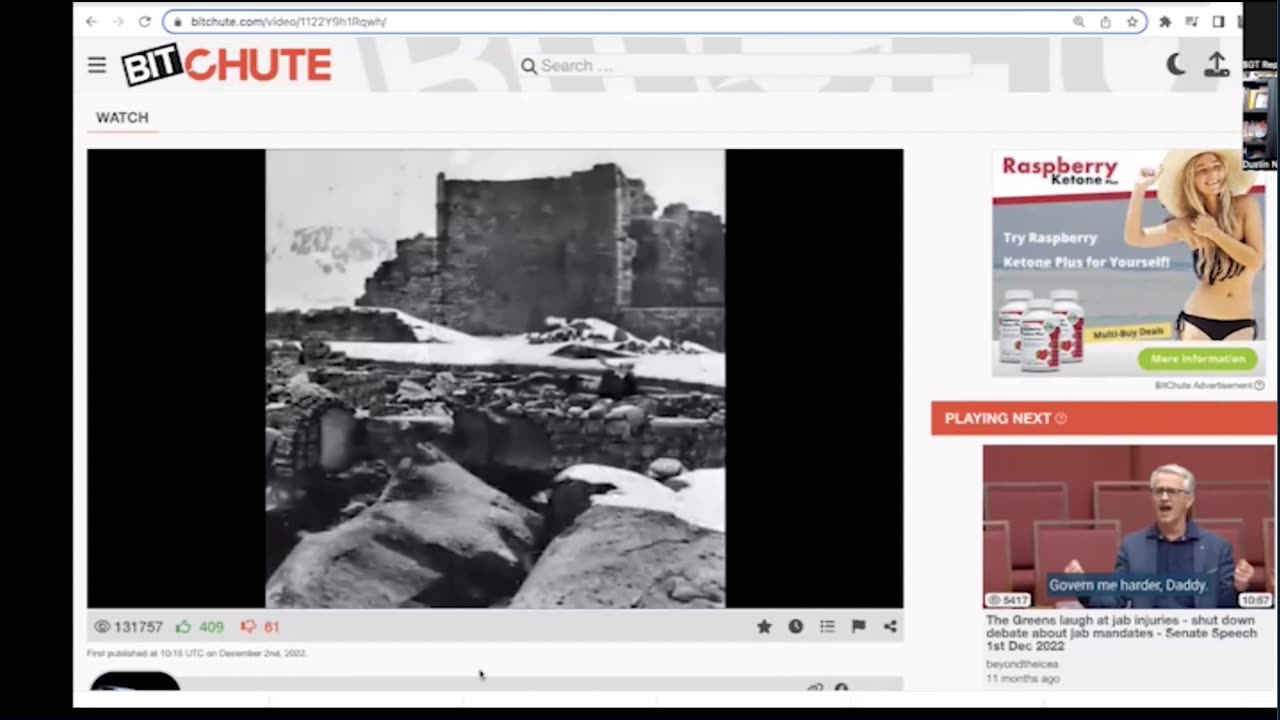
Task: Open the PLAYING NEXT header
Action: (1104, 418)
